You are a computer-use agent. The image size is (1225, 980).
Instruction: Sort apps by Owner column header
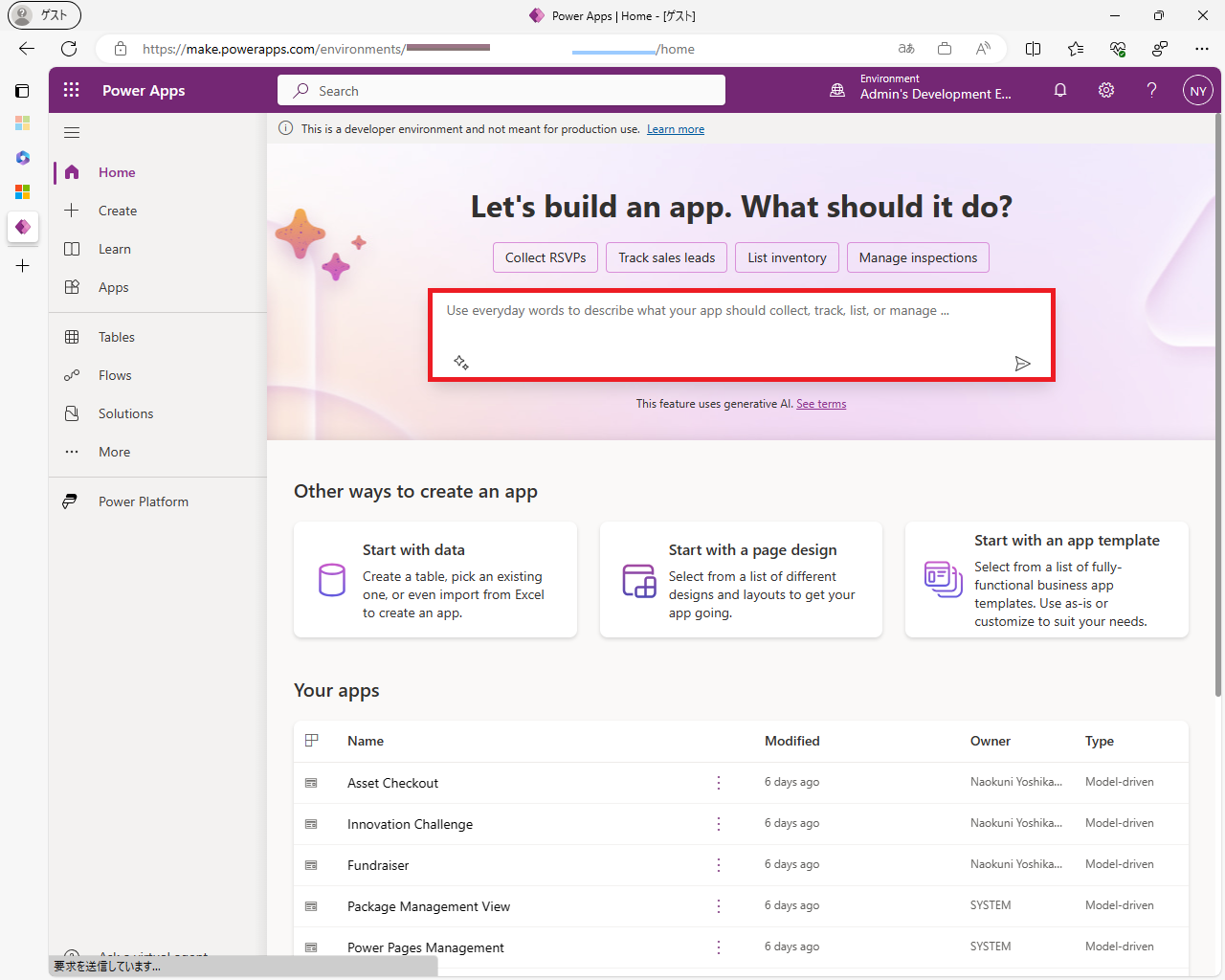pos(991,741)
